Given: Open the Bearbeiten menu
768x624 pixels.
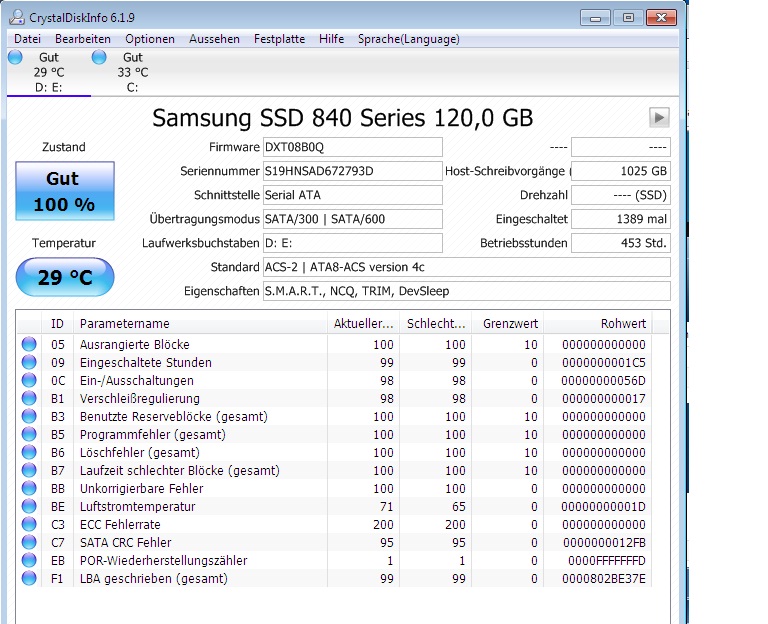Looking at the screenshot, I should 83,39.
